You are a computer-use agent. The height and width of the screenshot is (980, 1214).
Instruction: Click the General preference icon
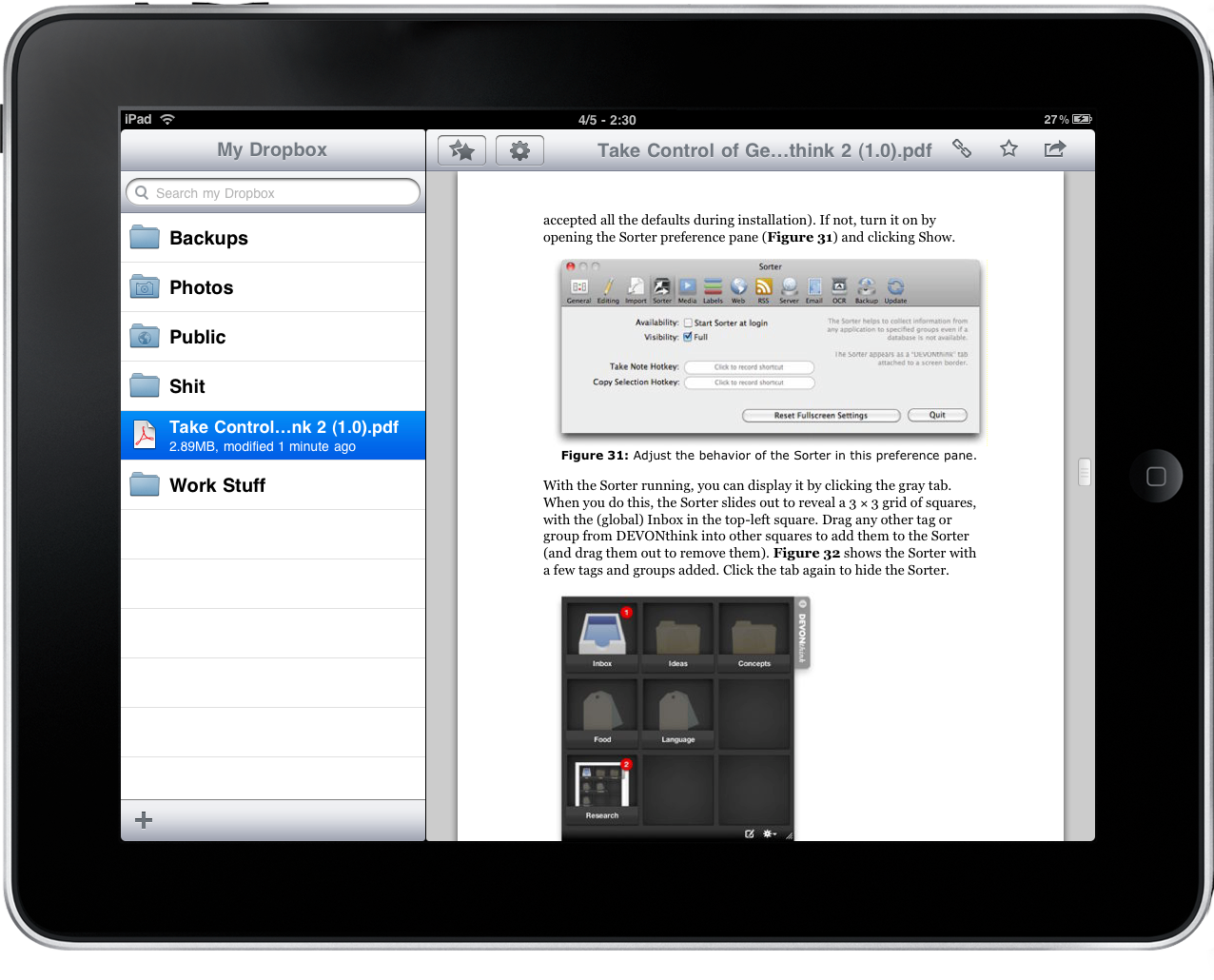tap(579, 289)
